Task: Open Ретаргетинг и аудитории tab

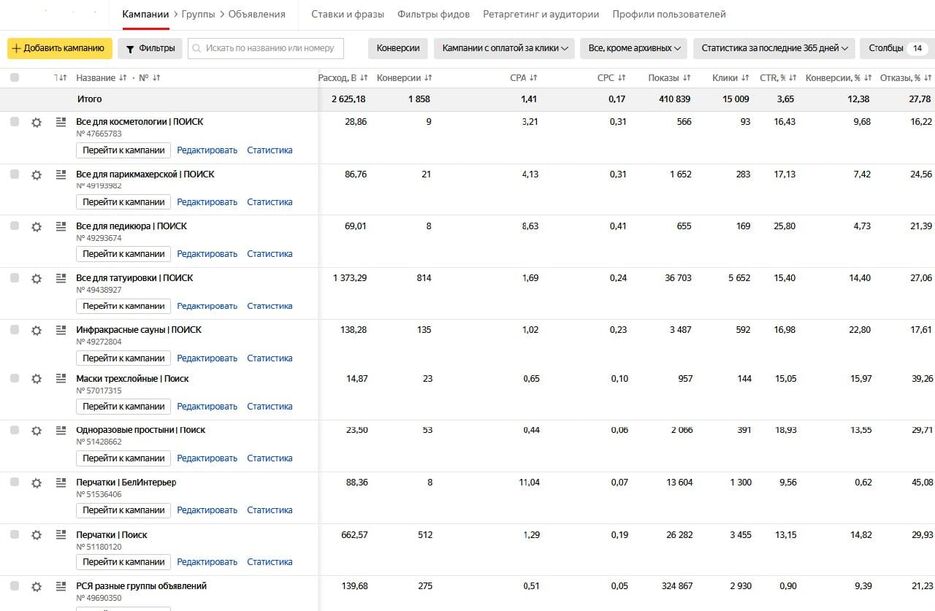Action: [541, 14]
